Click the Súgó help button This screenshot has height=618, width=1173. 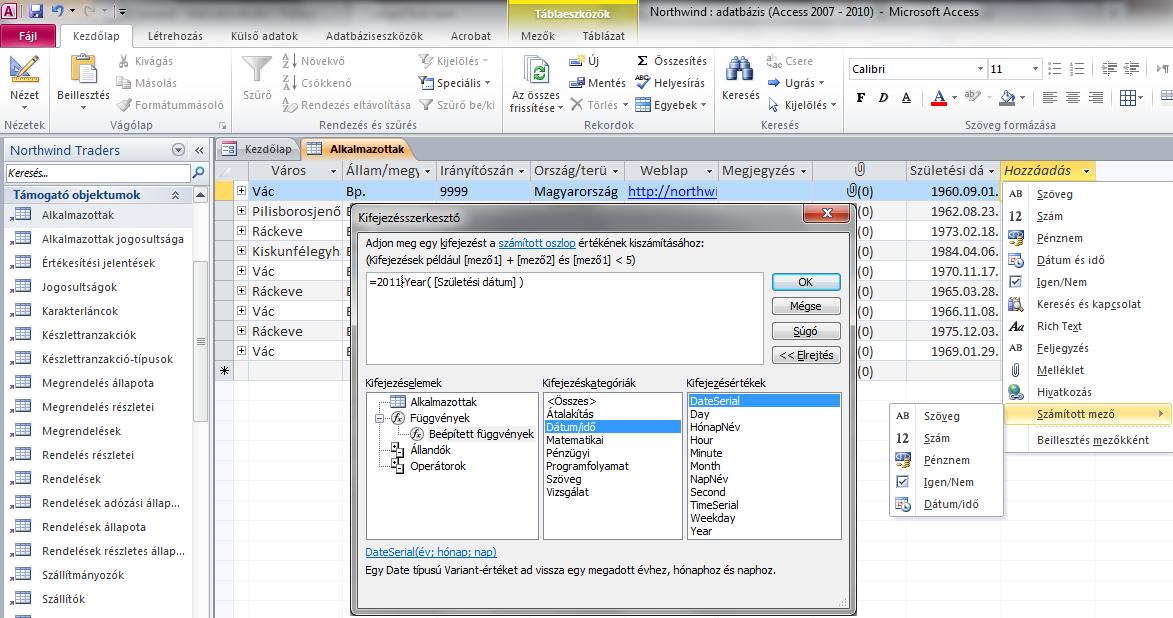tap(806, 331)
